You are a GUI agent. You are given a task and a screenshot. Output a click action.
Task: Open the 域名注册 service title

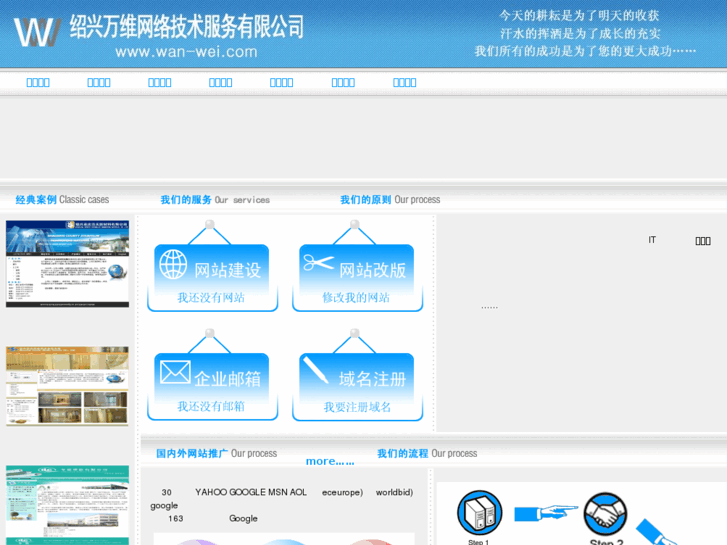click(x=372, y=379)
